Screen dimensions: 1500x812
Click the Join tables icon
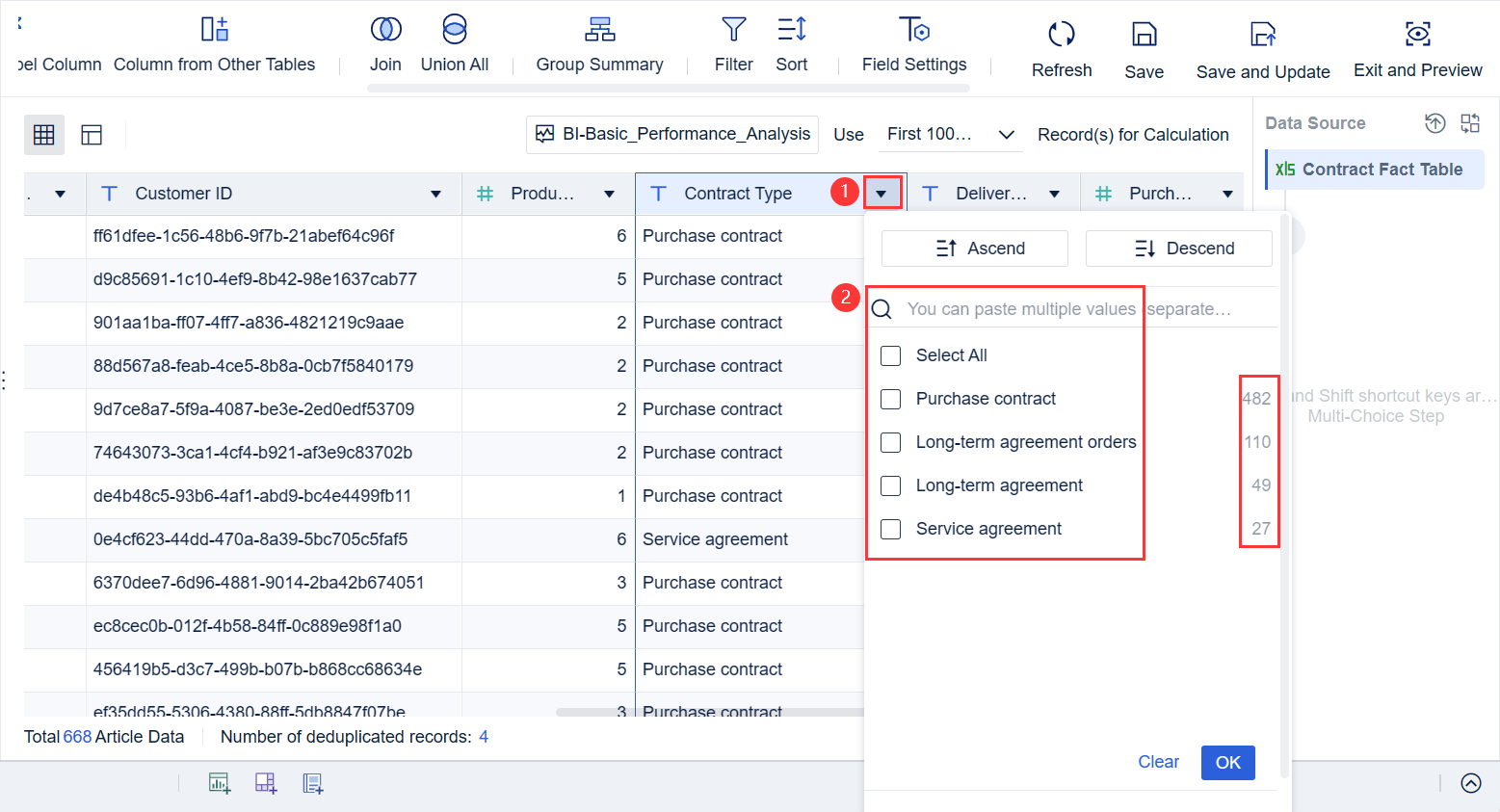click(x=385, y=31)
